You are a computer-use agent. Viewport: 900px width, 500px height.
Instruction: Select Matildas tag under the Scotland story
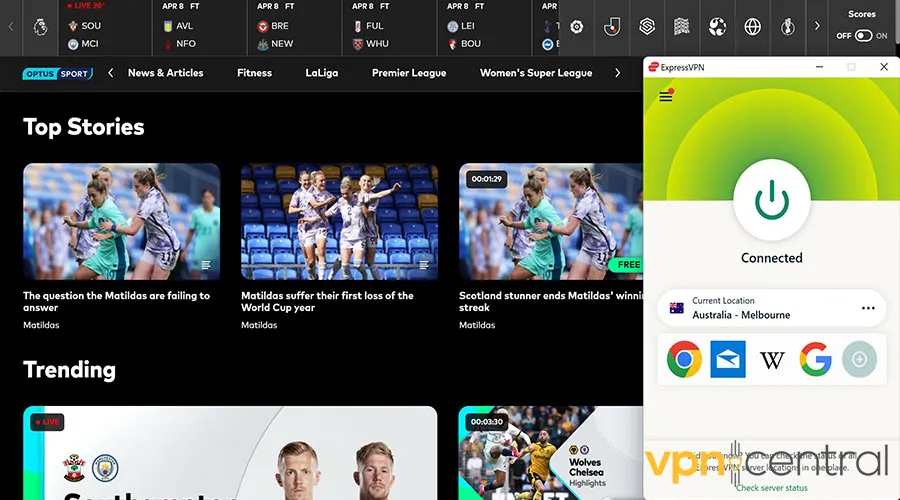477,325
